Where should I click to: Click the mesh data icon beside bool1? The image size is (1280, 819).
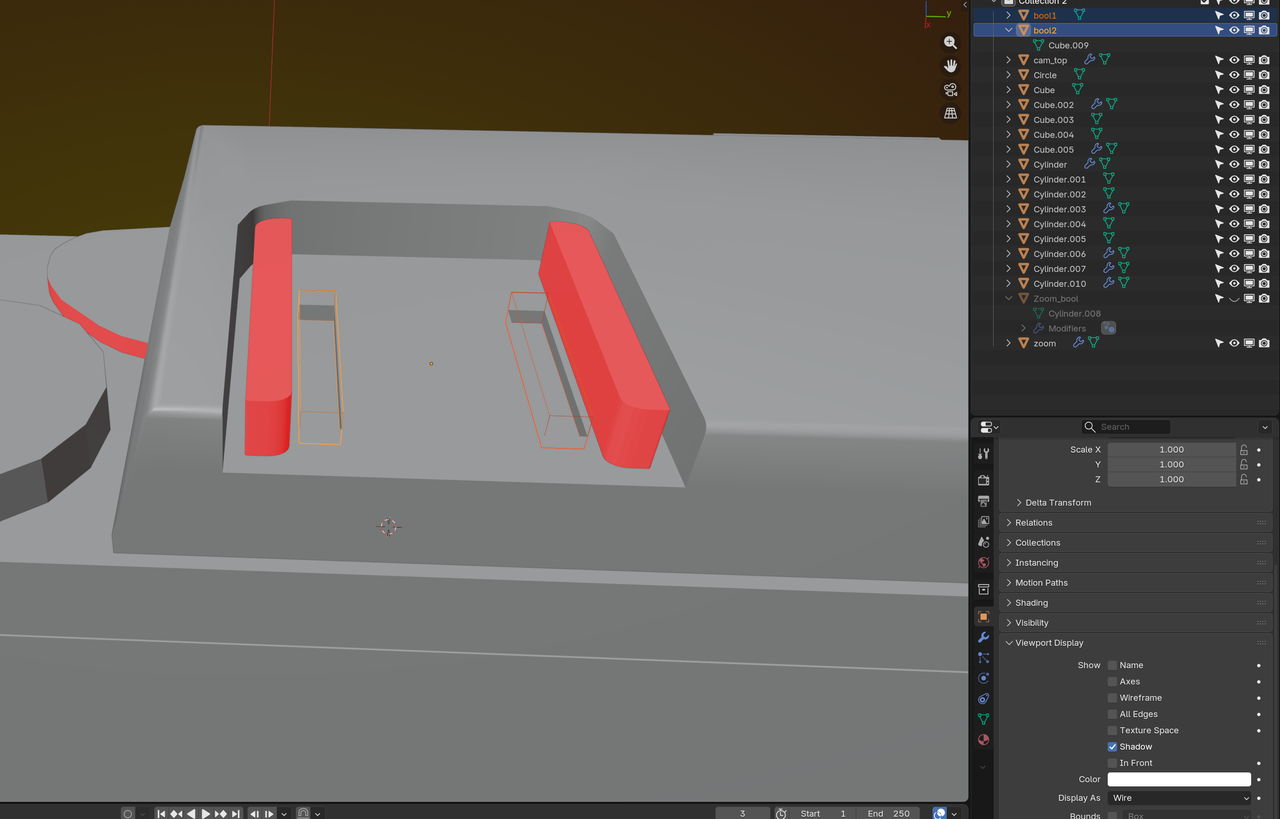coord(1079,15)
